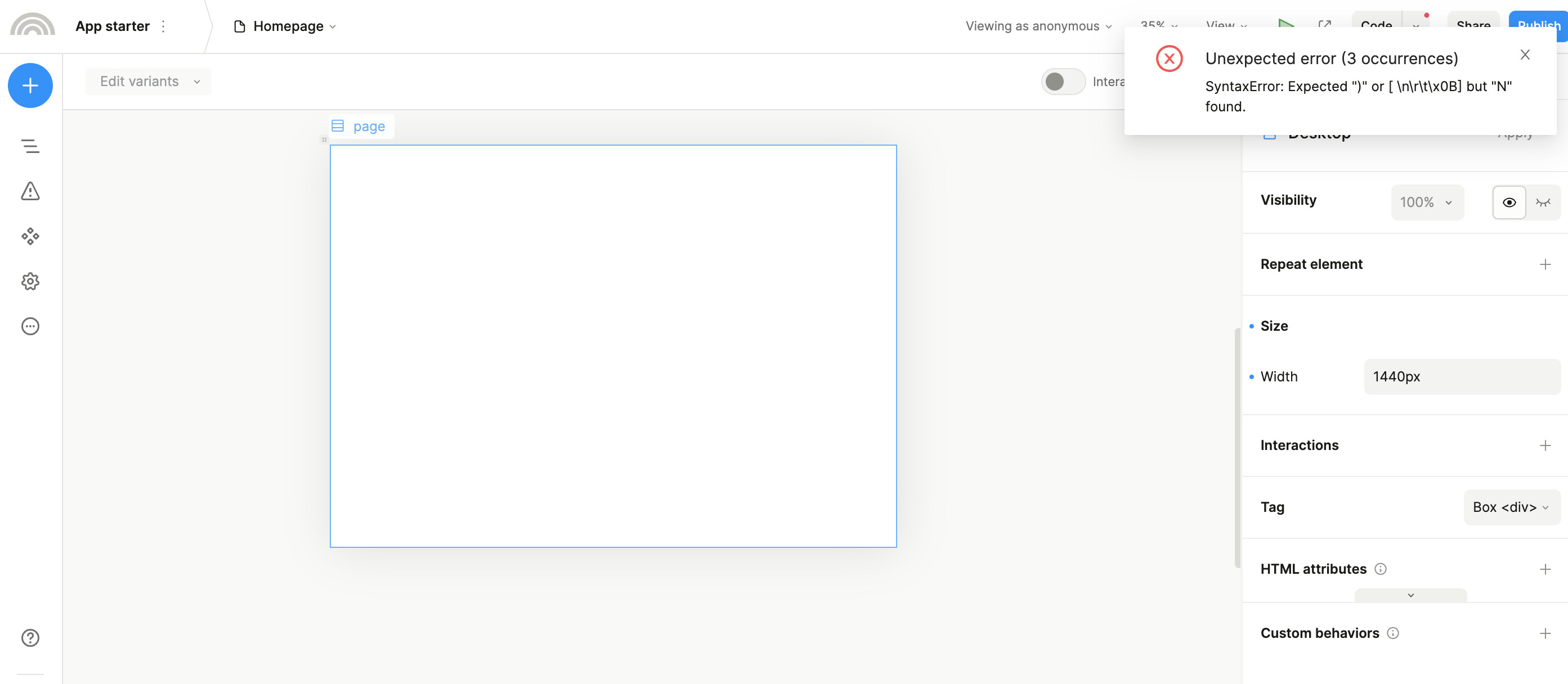Open the Edit variants dropdown
This screenshot has height=684, width=1568.
coord(149,82)
